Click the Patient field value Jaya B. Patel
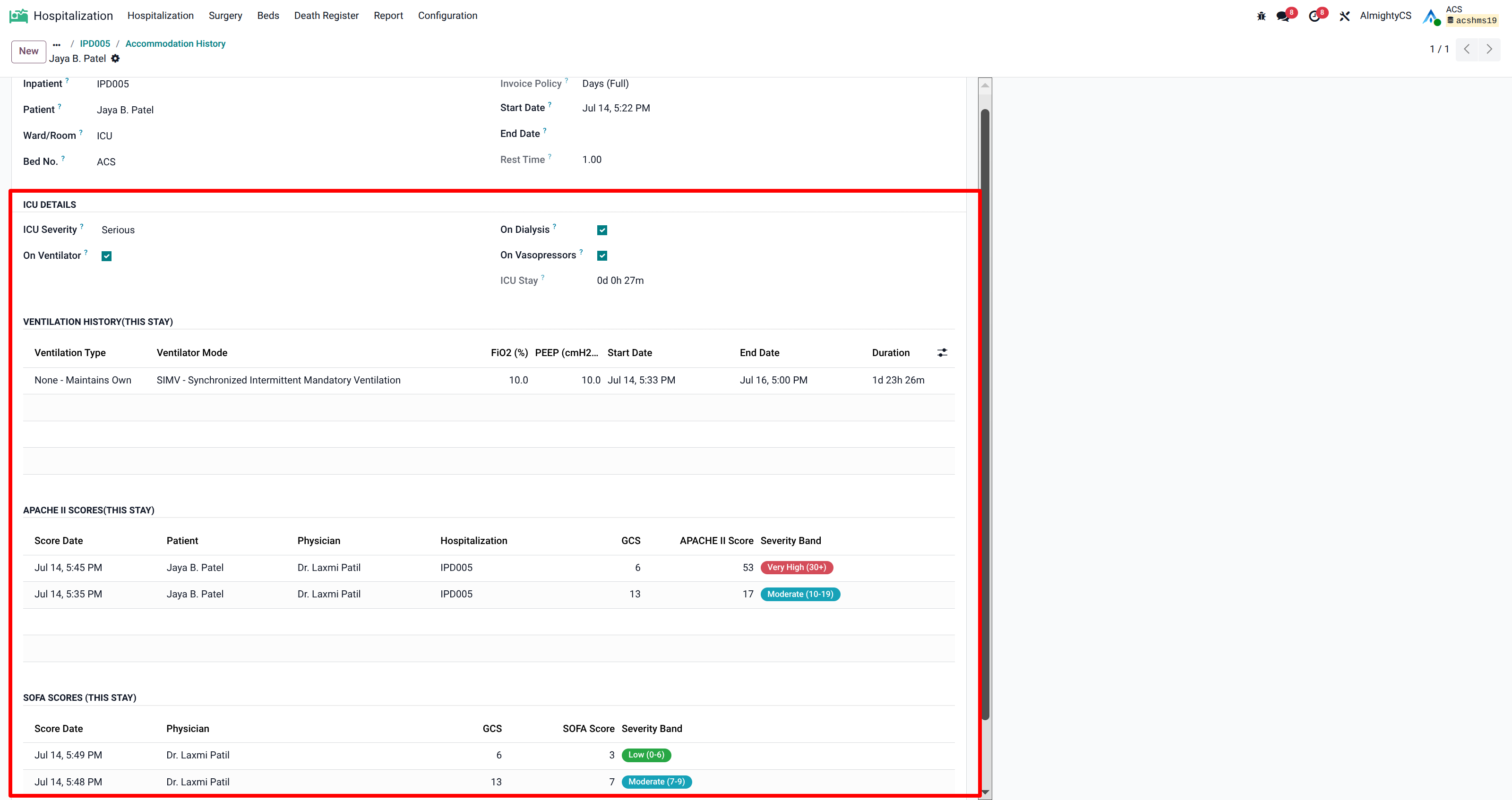 (x=125, y=110)
